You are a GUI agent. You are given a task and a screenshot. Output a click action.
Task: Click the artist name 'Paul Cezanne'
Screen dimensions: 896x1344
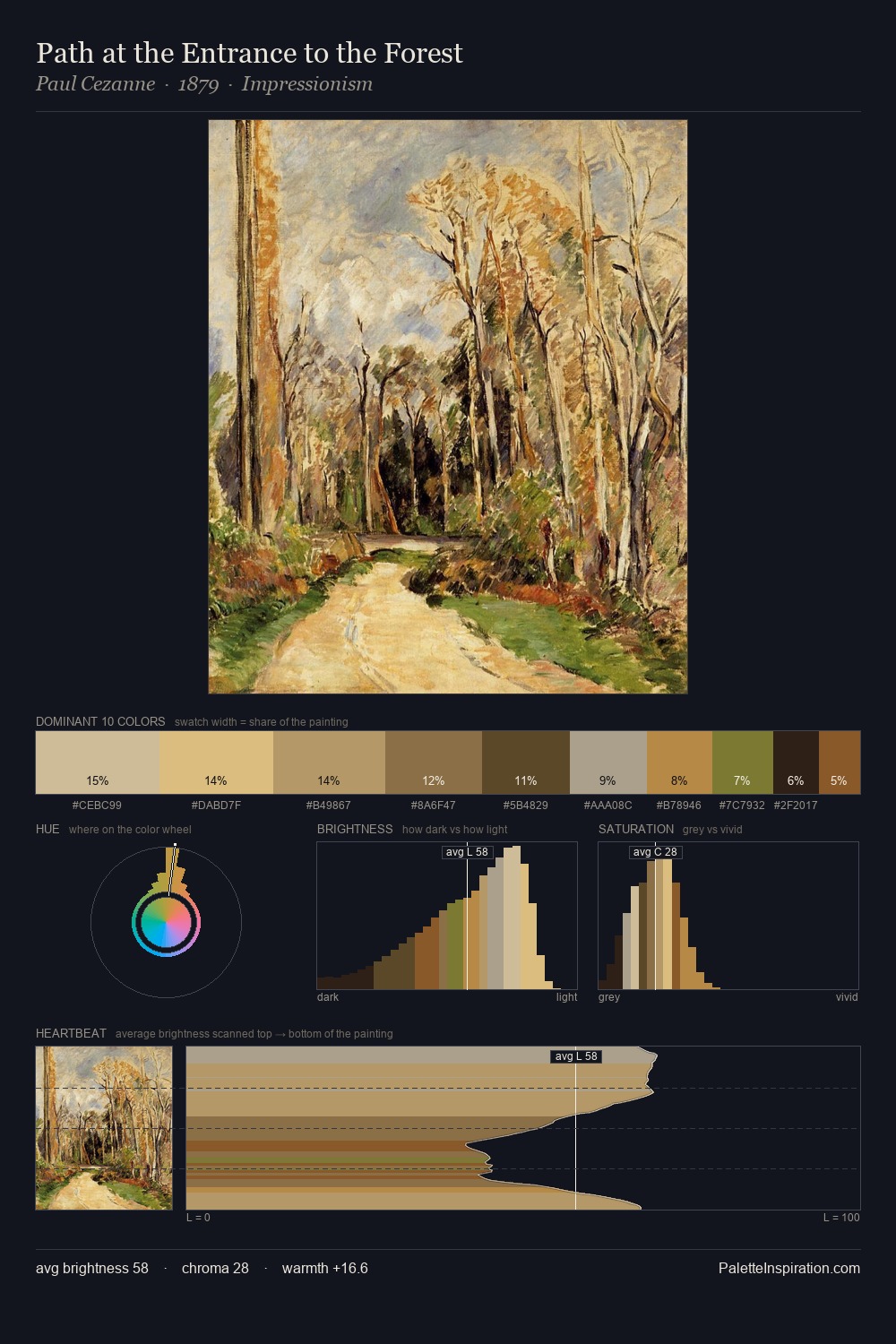click(95, 84)
